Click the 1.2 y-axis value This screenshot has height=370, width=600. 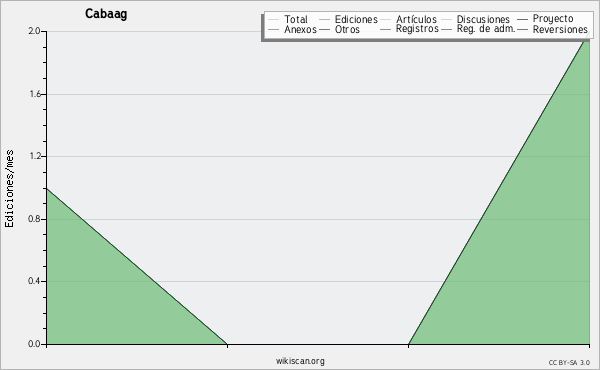coord(34,156)
